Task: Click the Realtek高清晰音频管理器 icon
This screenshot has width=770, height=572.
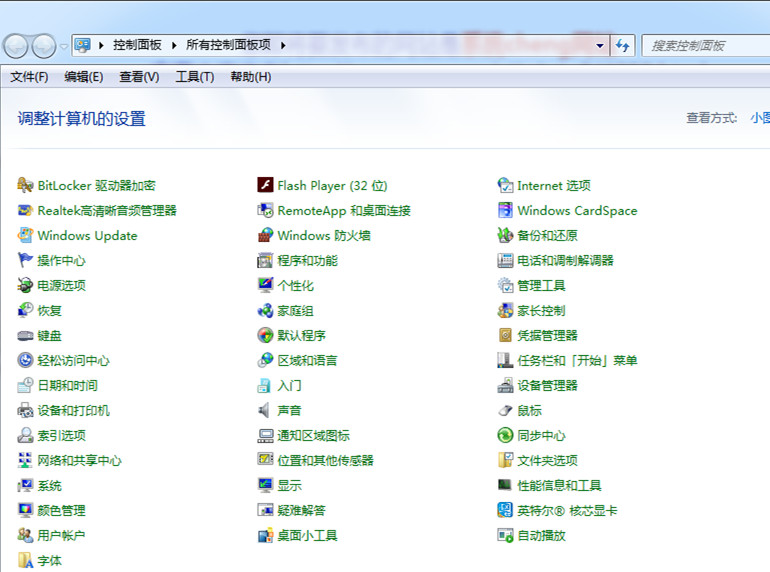Action: (x=25, y=210)
